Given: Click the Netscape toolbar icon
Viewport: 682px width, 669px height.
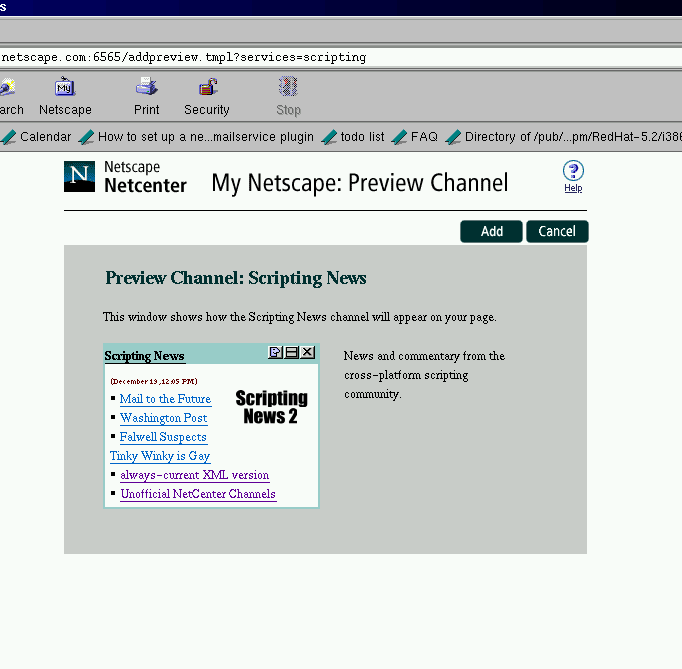Looking at the screenshot, I should [x=65, y=88].
